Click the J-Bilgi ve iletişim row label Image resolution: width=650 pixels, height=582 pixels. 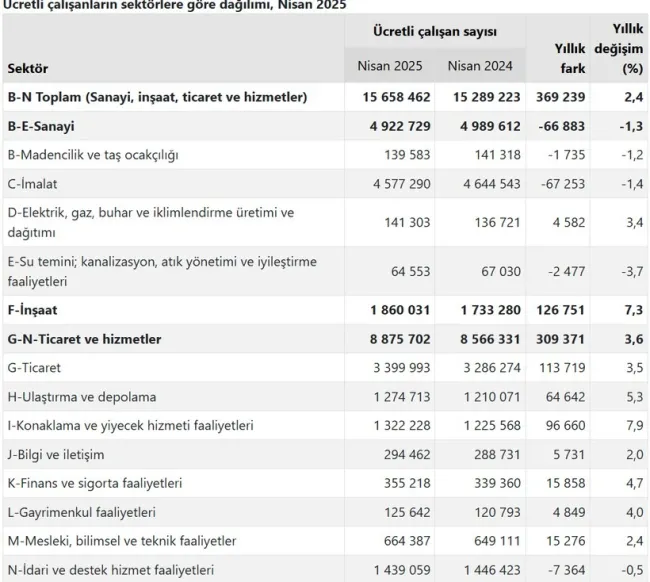(x=56, y=454)
